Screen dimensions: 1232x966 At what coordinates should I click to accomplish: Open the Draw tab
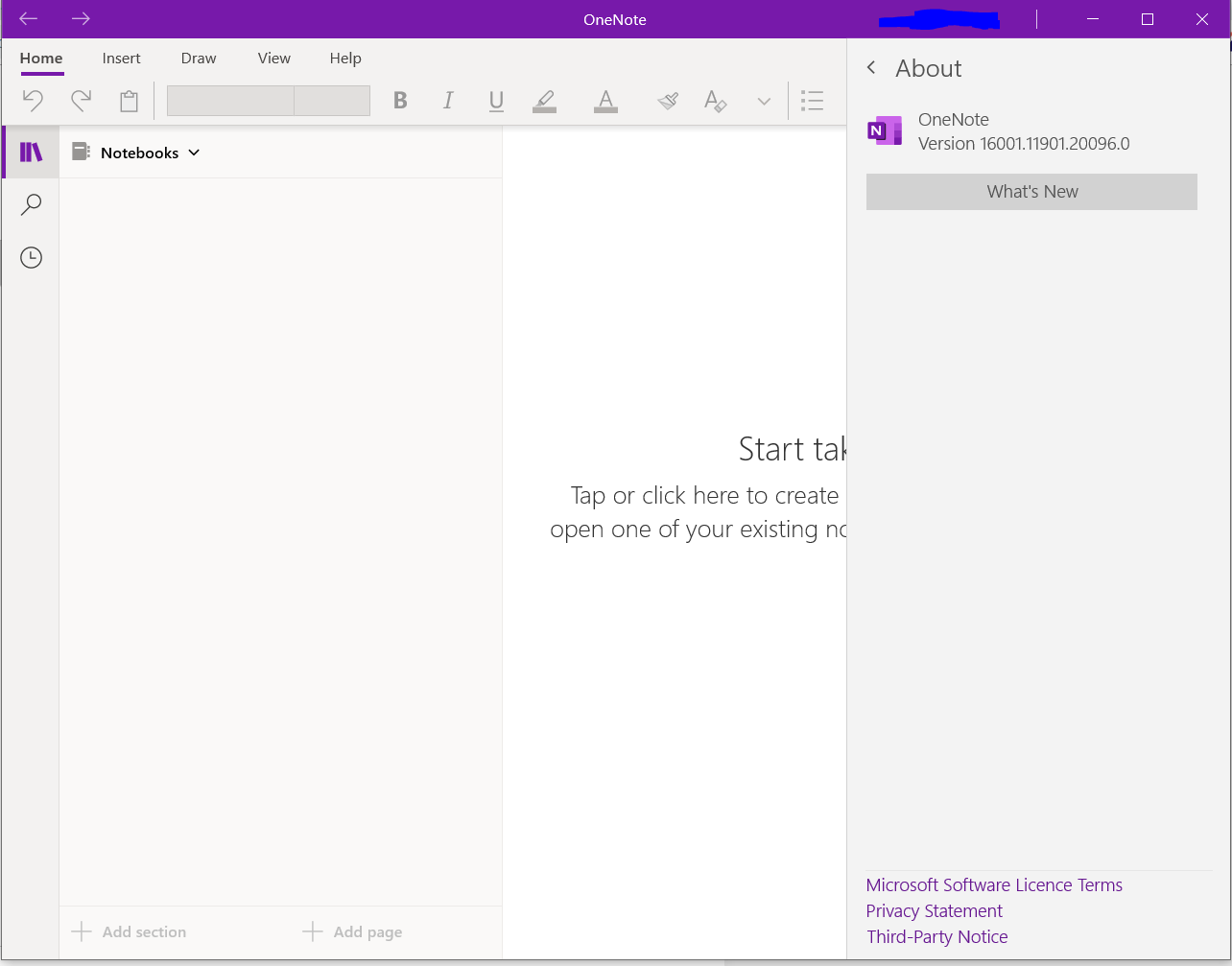point(199,59)
